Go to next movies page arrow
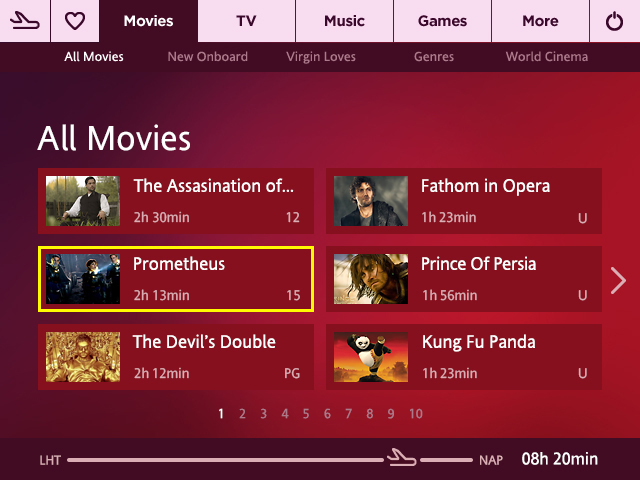Viewport: 640px width, 480px height. 618,280
